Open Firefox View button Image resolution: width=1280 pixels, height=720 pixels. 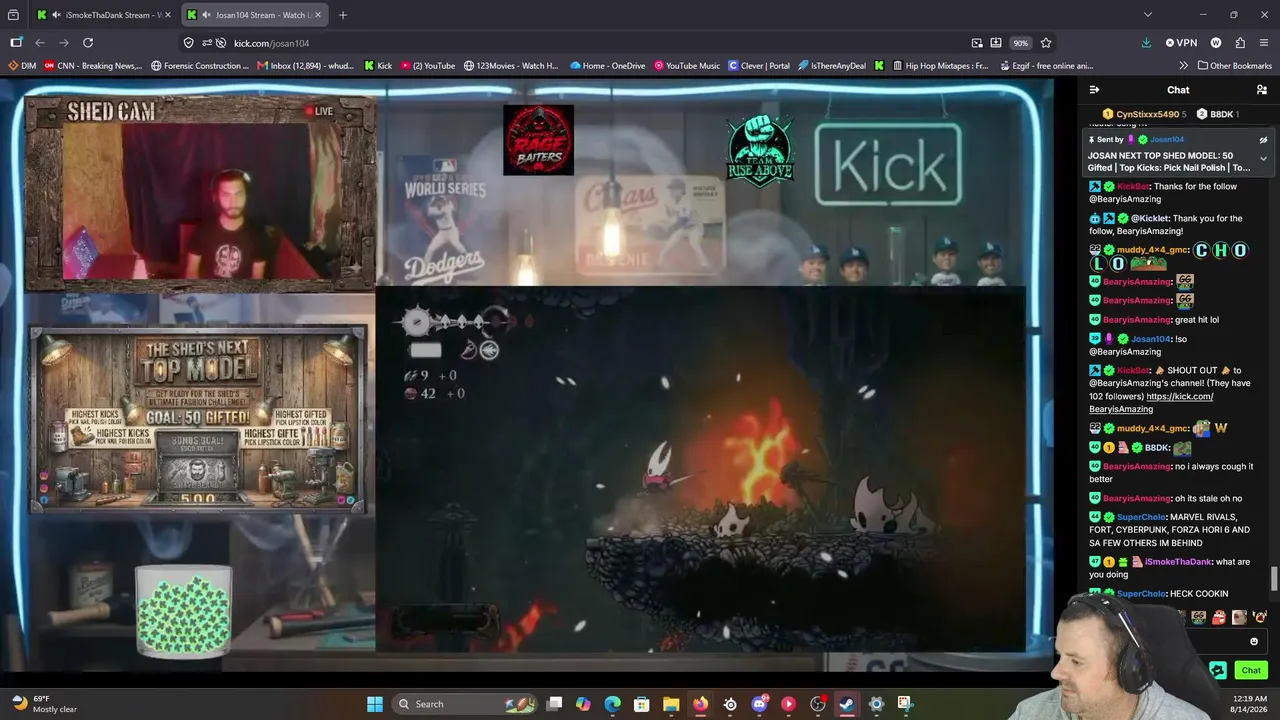pos(13,15)
